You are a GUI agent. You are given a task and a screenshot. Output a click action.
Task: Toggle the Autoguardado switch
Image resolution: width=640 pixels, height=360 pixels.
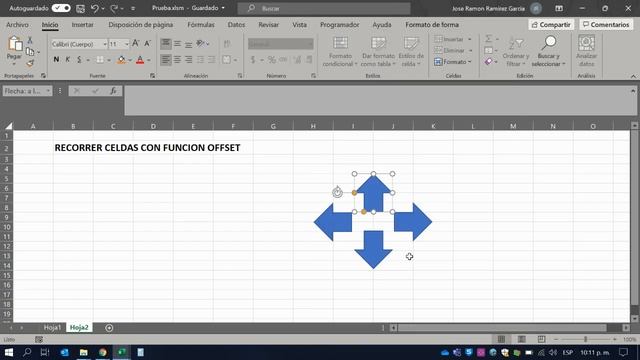[x=61, y=8]
